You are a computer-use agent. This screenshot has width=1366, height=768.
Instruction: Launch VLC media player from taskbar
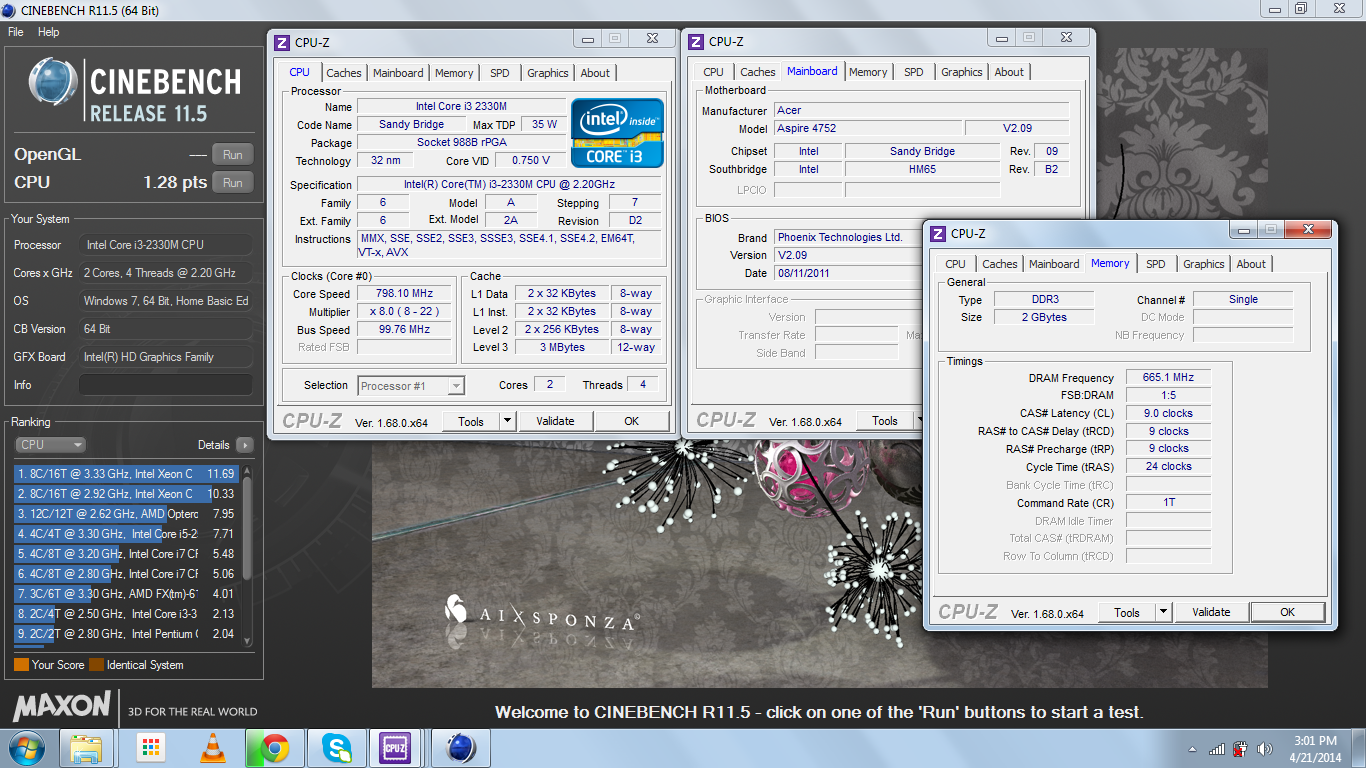tap(213, 748)
